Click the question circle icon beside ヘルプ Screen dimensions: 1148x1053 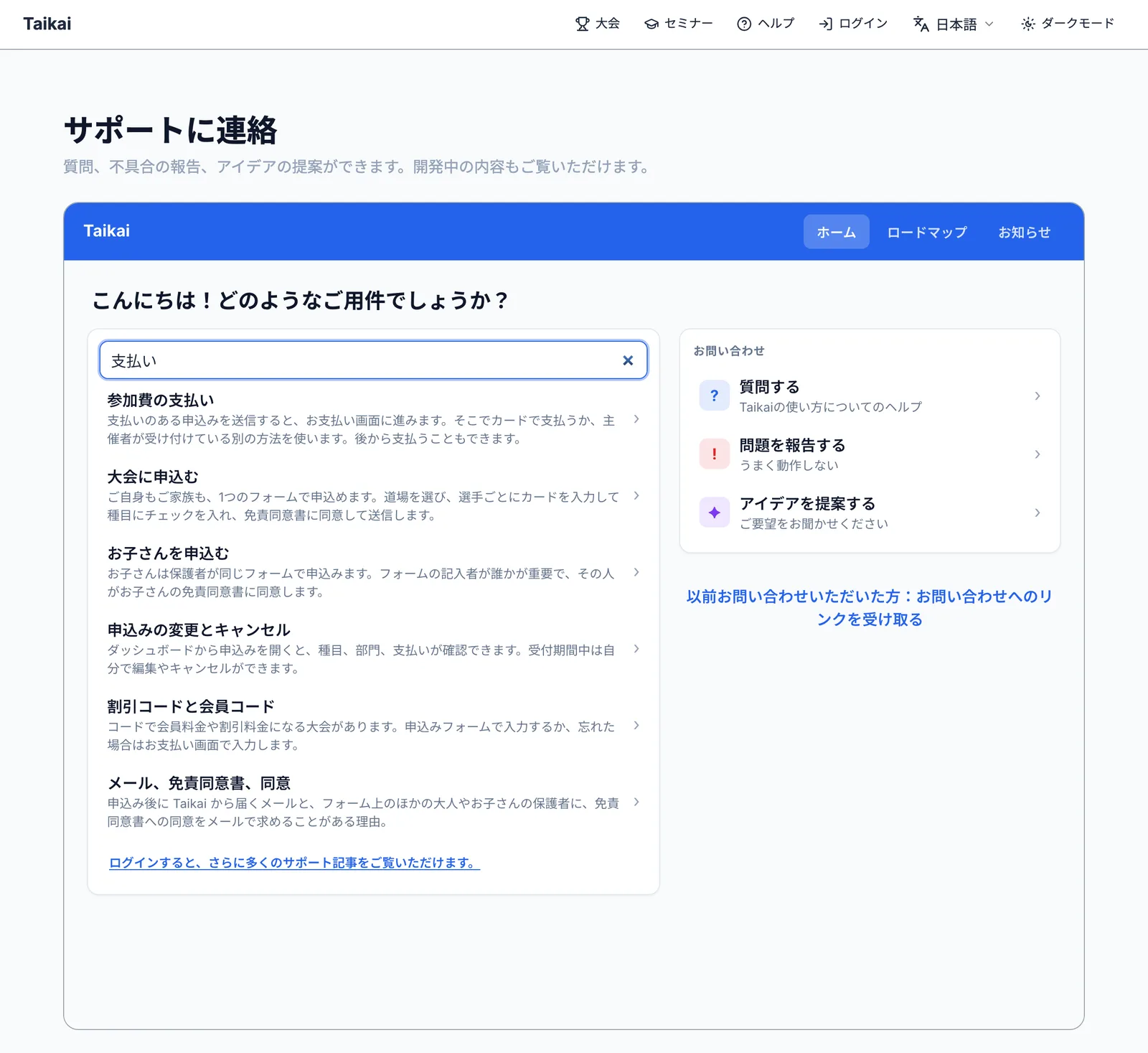coord(744,24)
